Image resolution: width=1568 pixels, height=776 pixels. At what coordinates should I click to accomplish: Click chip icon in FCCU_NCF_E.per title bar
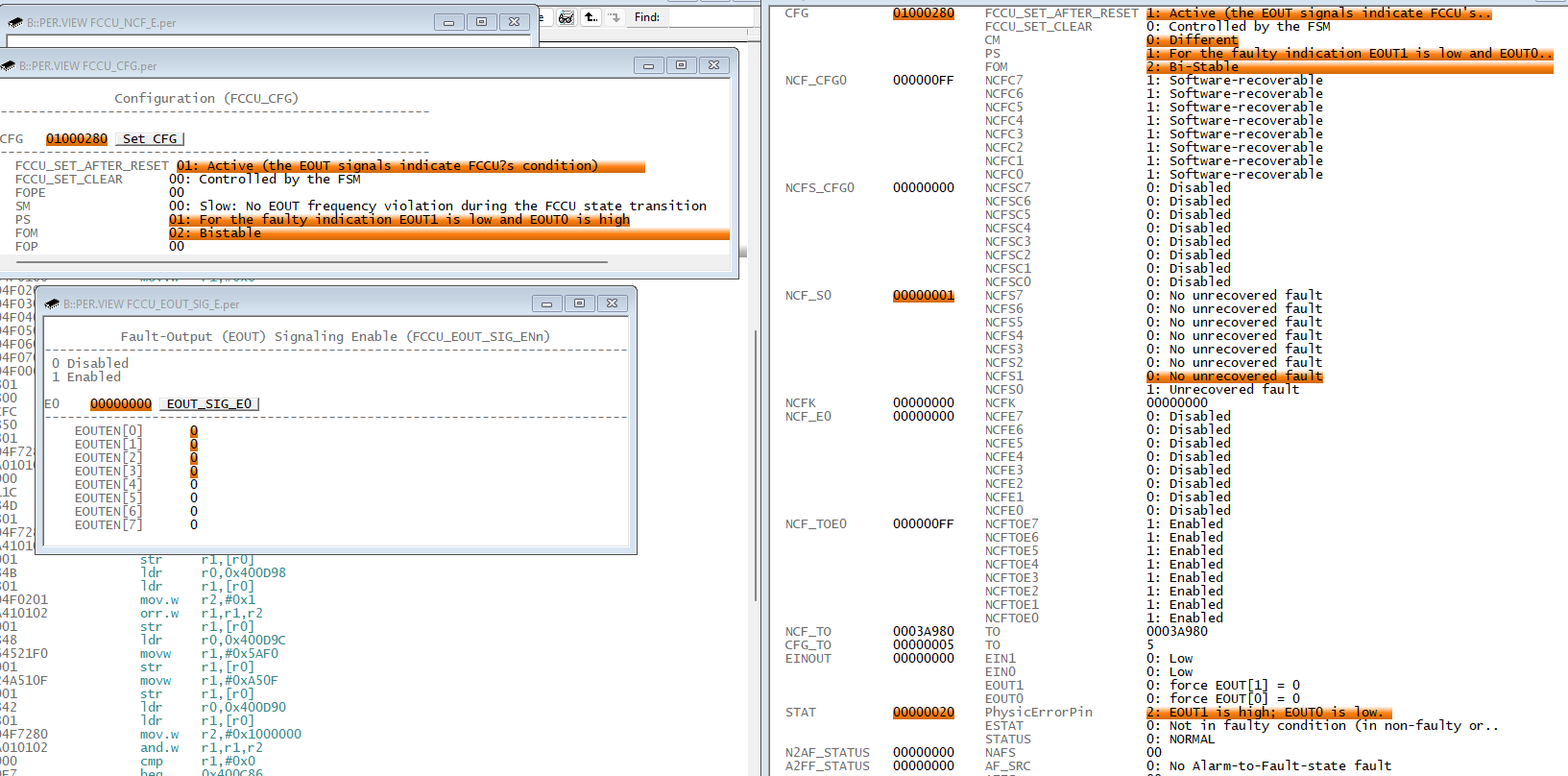(15, 22)
